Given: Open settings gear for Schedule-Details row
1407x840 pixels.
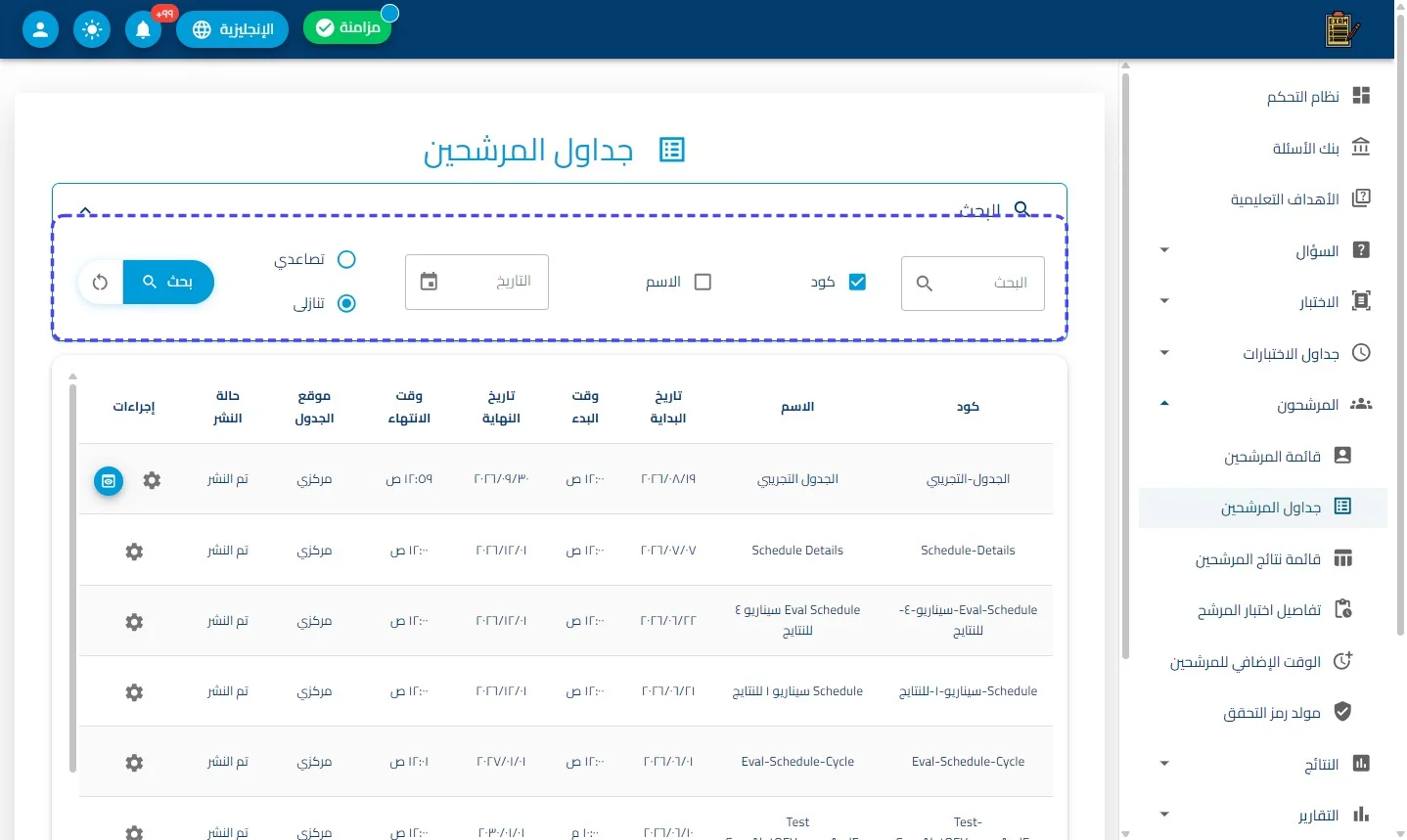Looking at the screenshot, I should coord(134,552).
